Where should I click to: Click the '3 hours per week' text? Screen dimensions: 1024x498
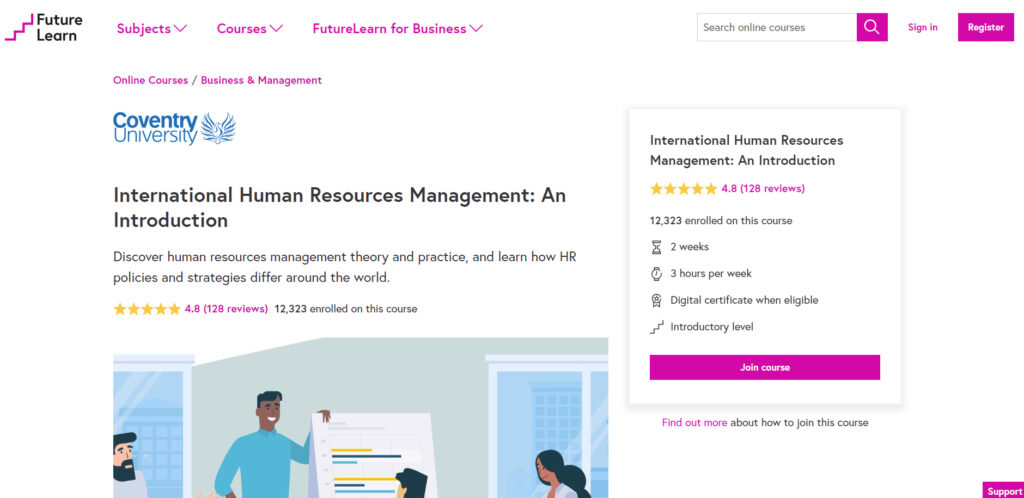point(711,273)
